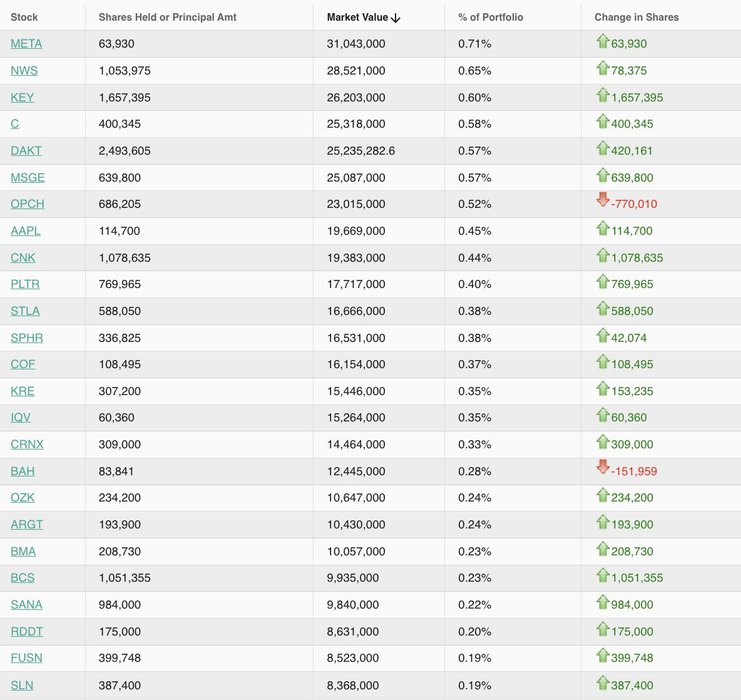
Task: Sort by the Stock column header
Action: click(24, 17)
